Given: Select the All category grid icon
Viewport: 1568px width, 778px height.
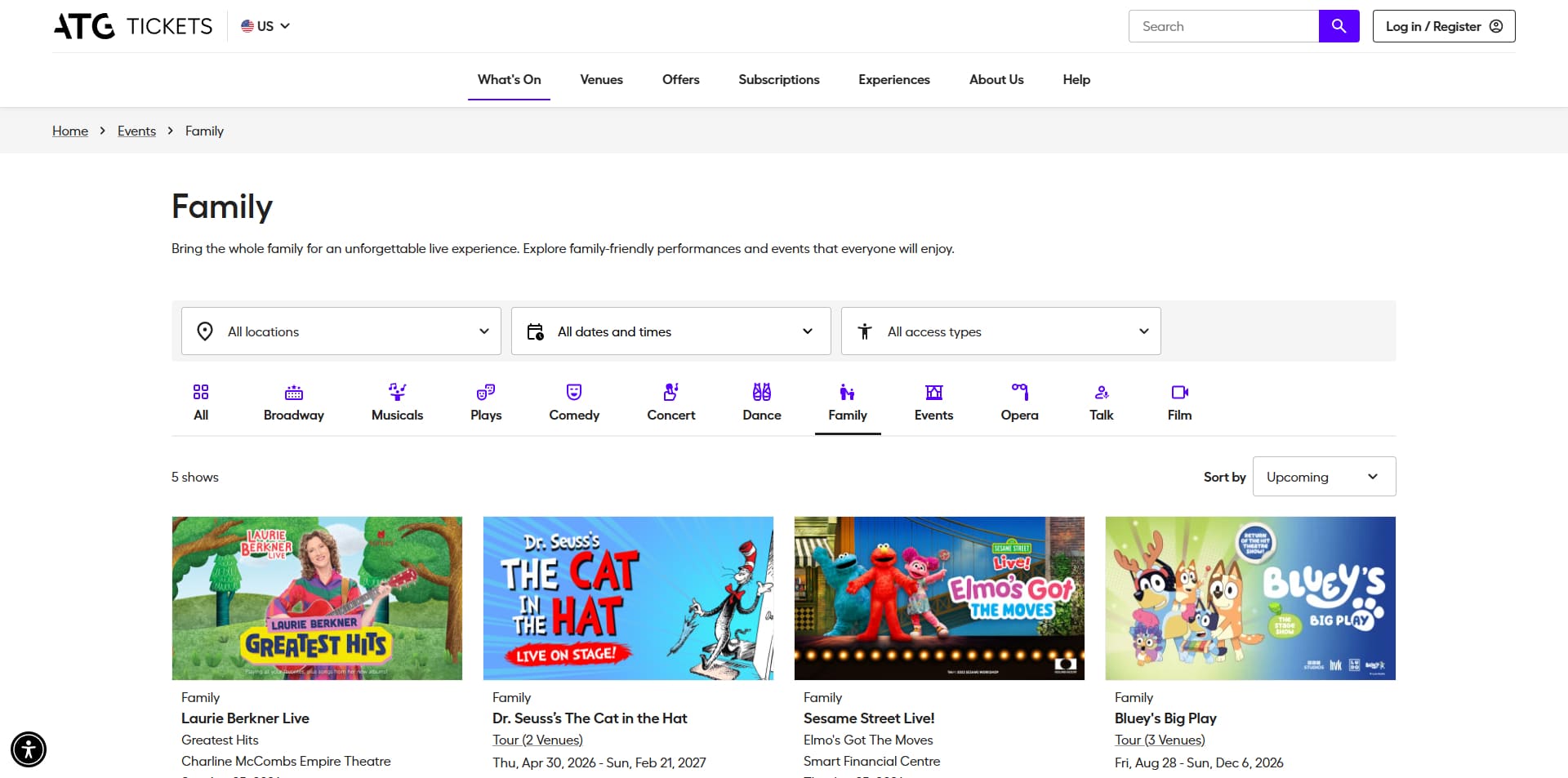Looking at the screenshot, I should coord(201,392).
